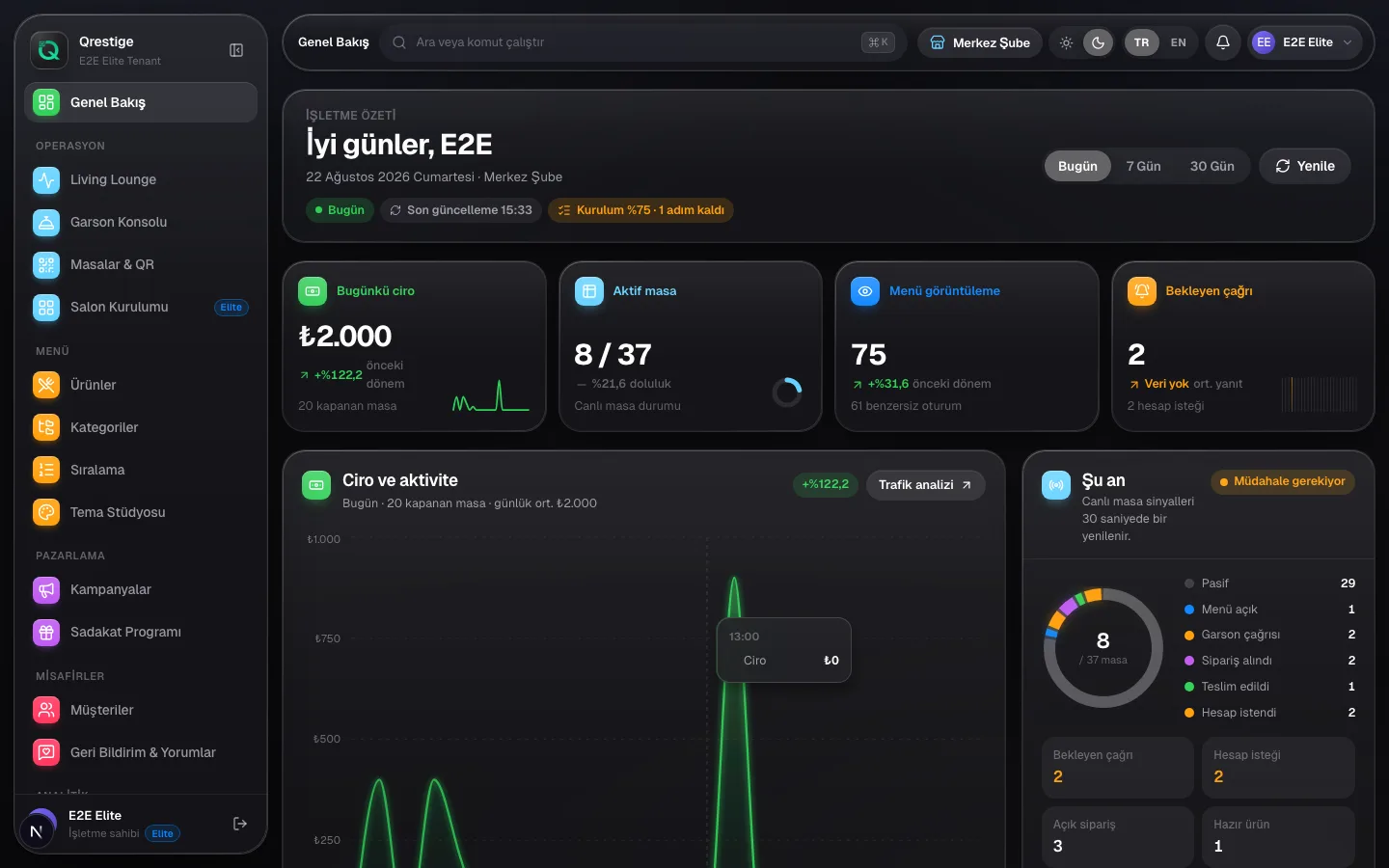Select EN language option
The height and width of the screenshot is (868, 1389).
pyautogui.click(x=1179, y=42)
